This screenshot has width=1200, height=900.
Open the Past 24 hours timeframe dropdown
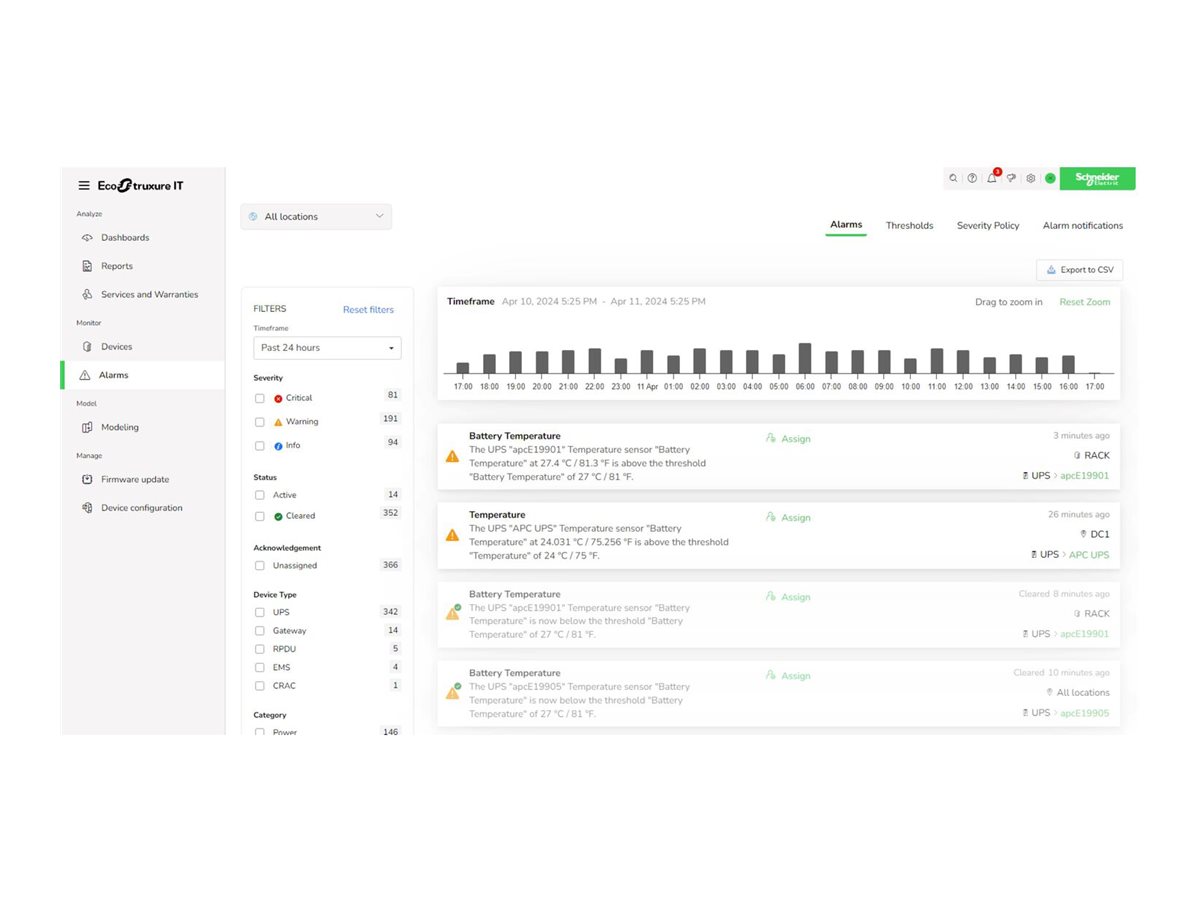point(327,348)
